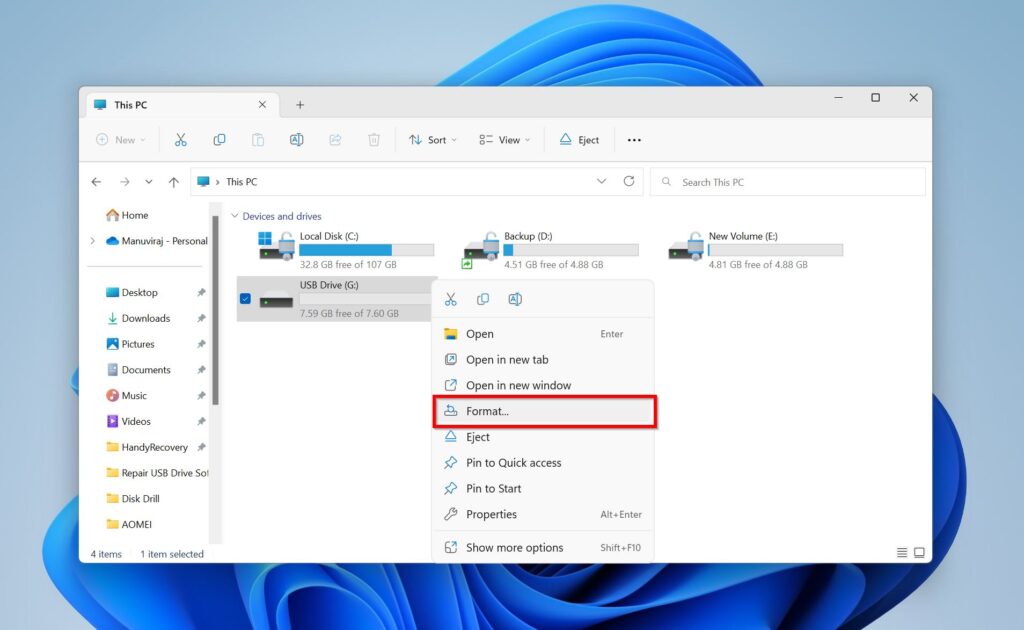Switch to large thumbnails using the status bar toggle
Image resolution: width=1024 pixels, height=630 pixels.
(x=917, y=552)
